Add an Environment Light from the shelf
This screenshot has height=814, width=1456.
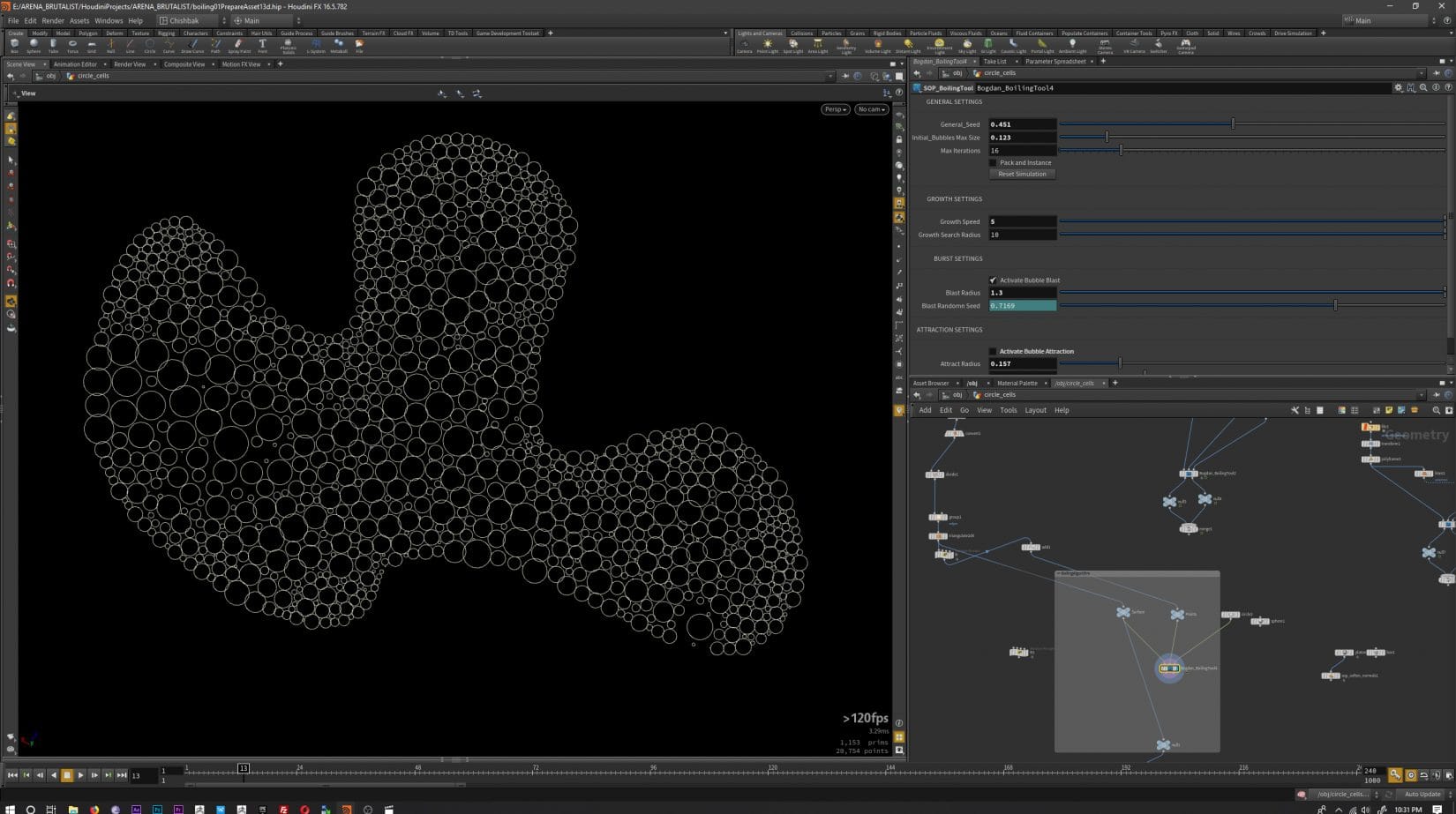point(939,44)
